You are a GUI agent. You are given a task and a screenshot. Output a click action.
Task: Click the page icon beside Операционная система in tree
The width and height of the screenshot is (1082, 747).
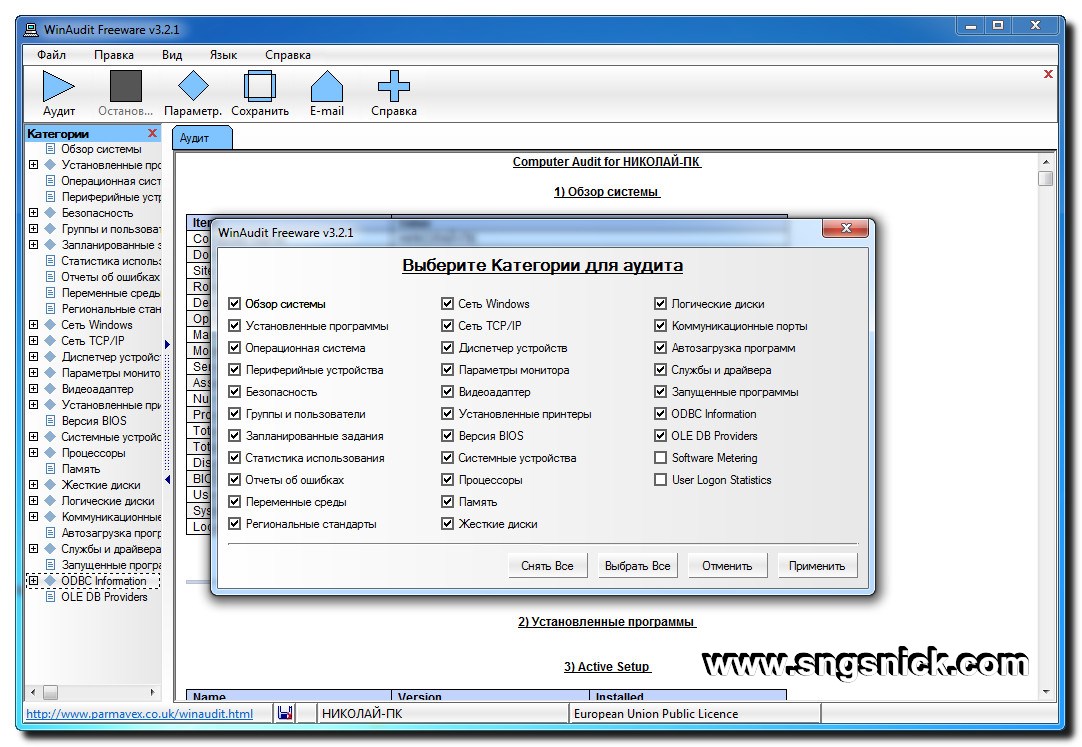[x=50, y=181]
